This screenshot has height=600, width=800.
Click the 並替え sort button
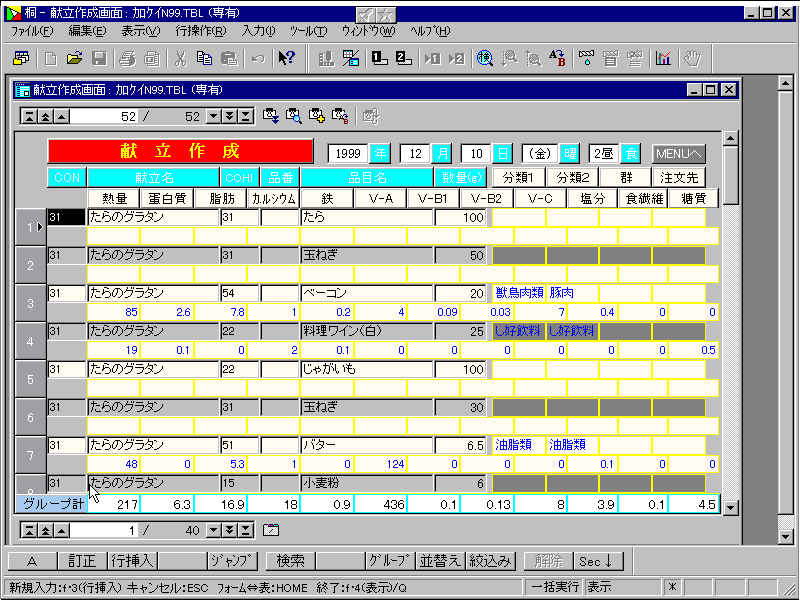[x=438, y=561]
